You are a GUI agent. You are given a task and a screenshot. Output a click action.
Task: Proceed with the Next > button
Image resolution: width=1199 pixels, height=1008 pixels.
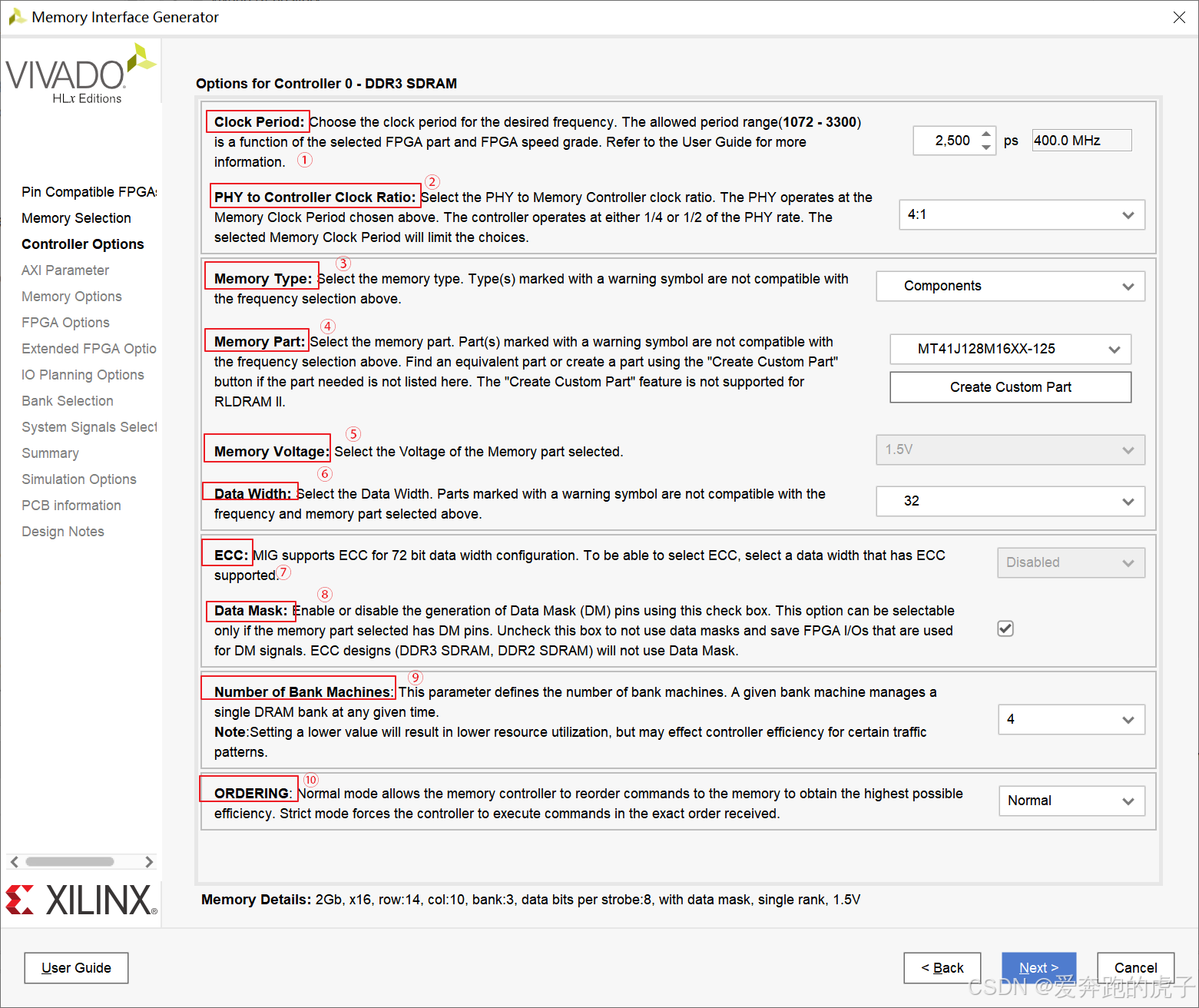pos(1038,968)
